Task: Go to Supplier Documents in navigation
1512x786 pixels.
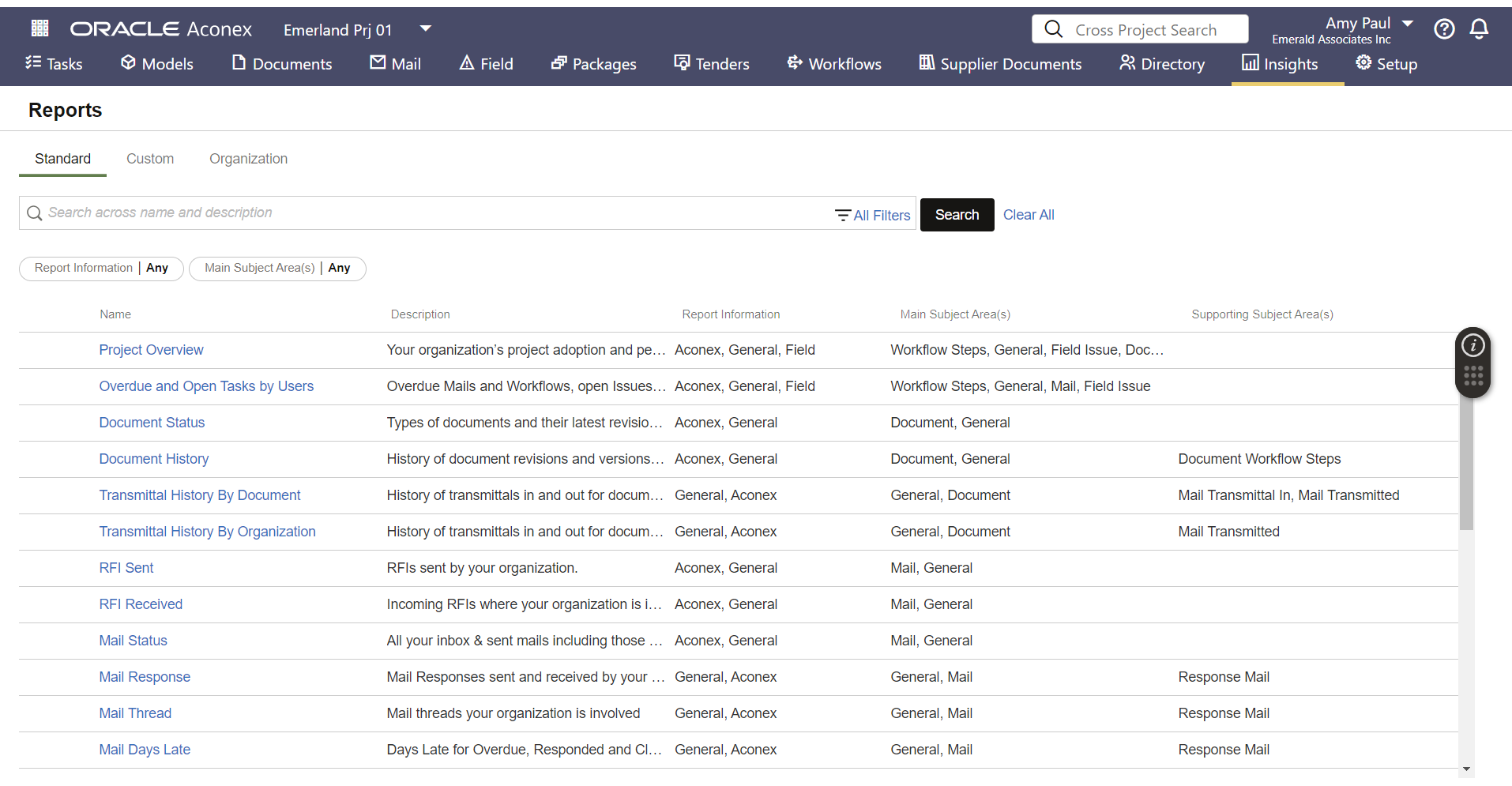Action: pyautogui.click(x=999, y=64)
